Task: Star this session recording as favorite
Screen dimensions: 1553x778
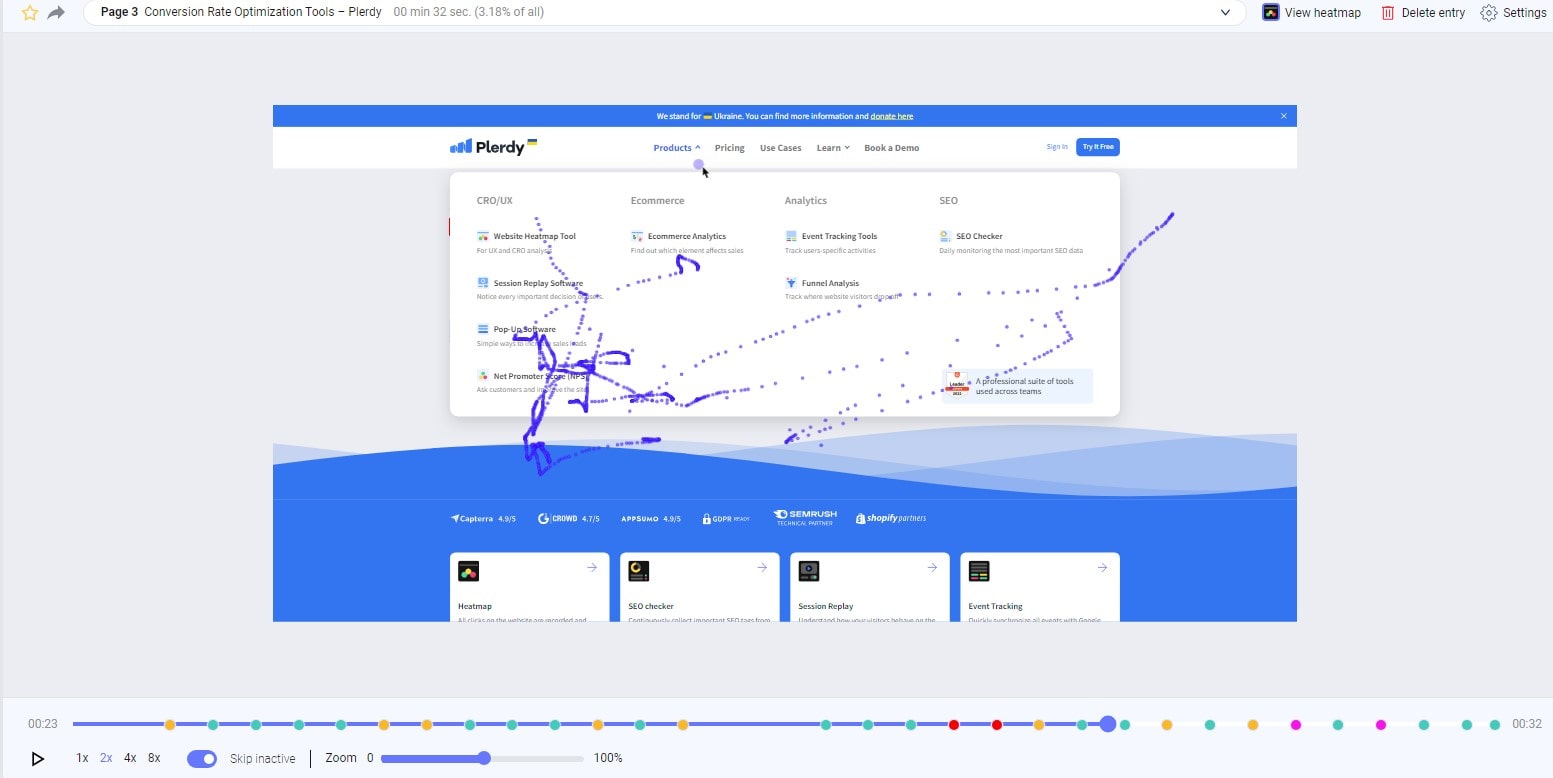Action: tap(30, 13)
